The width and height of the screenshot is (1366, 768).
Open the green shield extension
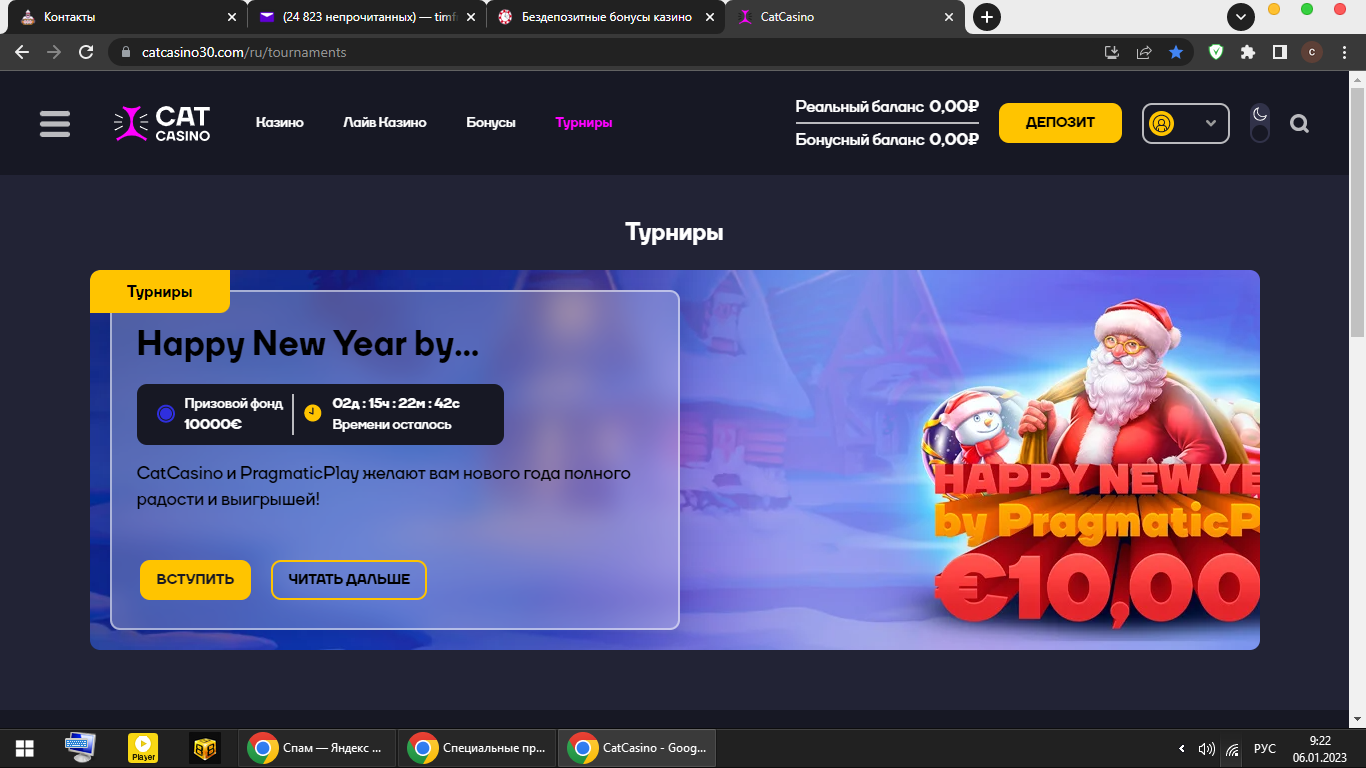click(1216, 52)
